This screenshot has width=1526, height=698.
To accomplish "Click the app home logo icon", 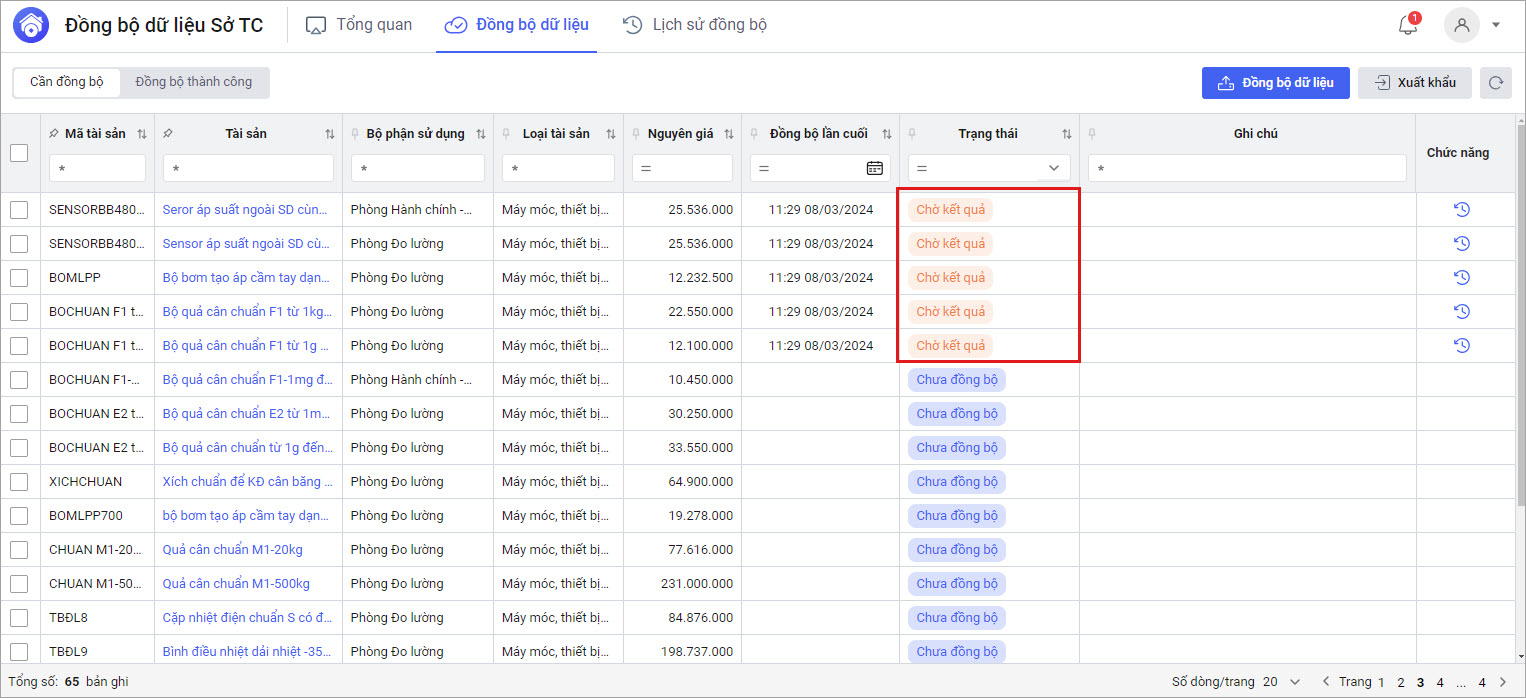I will pyautogui.click(x=30, y=25).
